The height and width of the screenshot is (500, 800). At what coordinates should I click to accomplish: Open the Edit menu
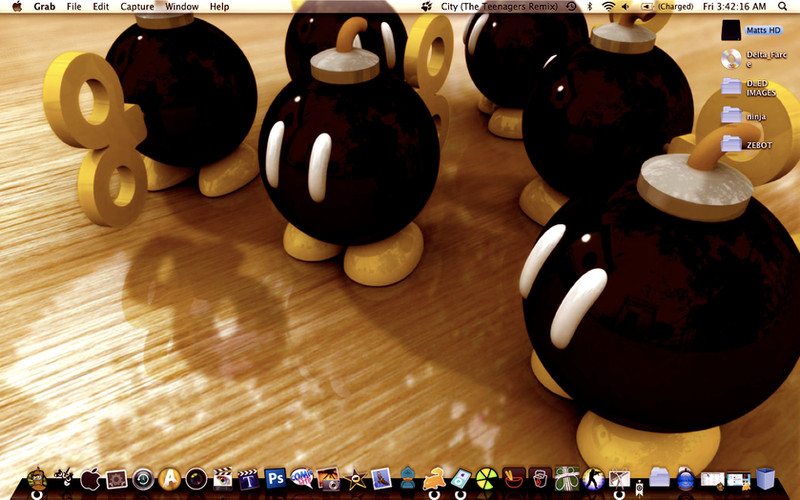(101, 7)
